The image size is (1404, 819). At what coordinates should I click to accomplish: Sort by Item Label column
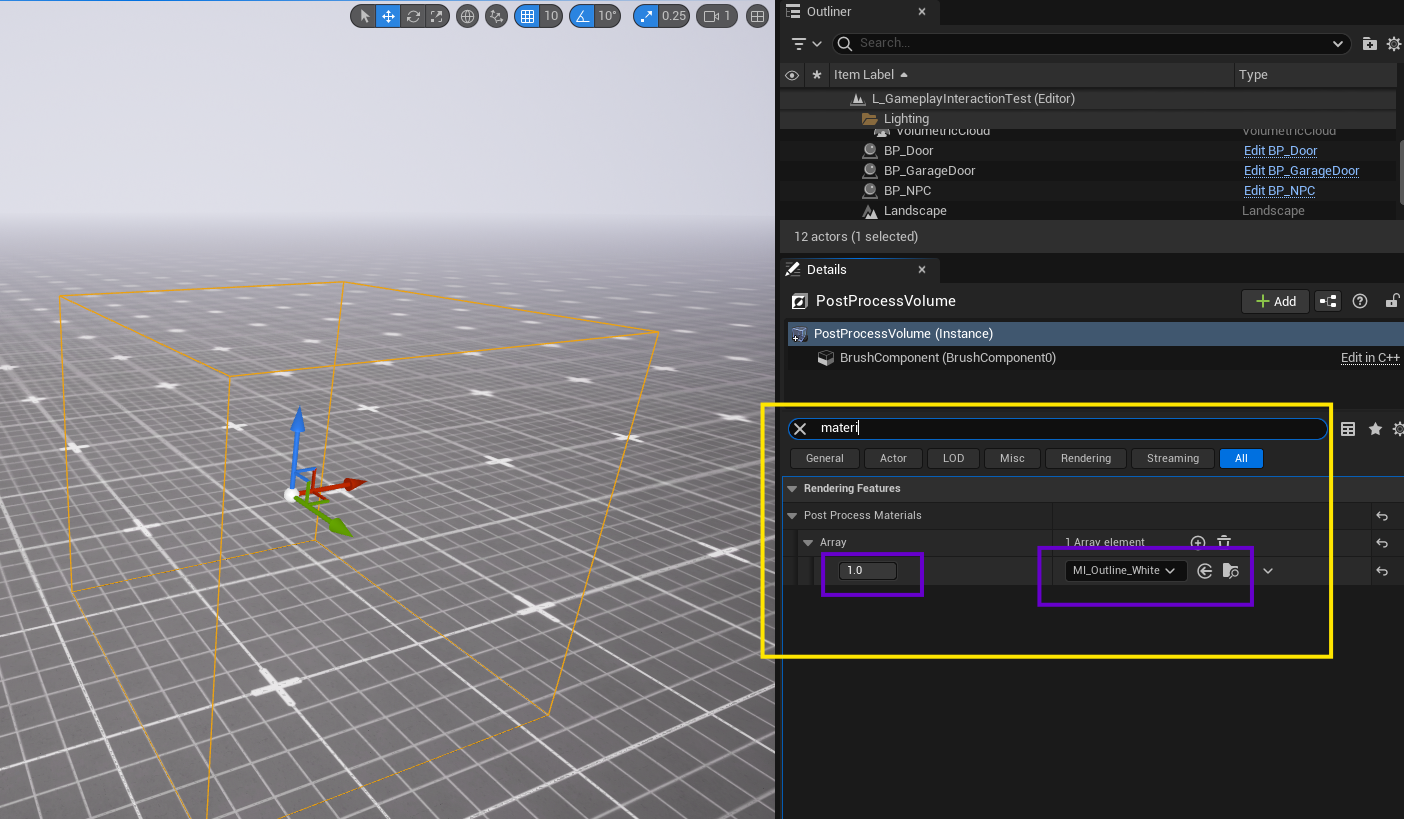coord(1032,75)
